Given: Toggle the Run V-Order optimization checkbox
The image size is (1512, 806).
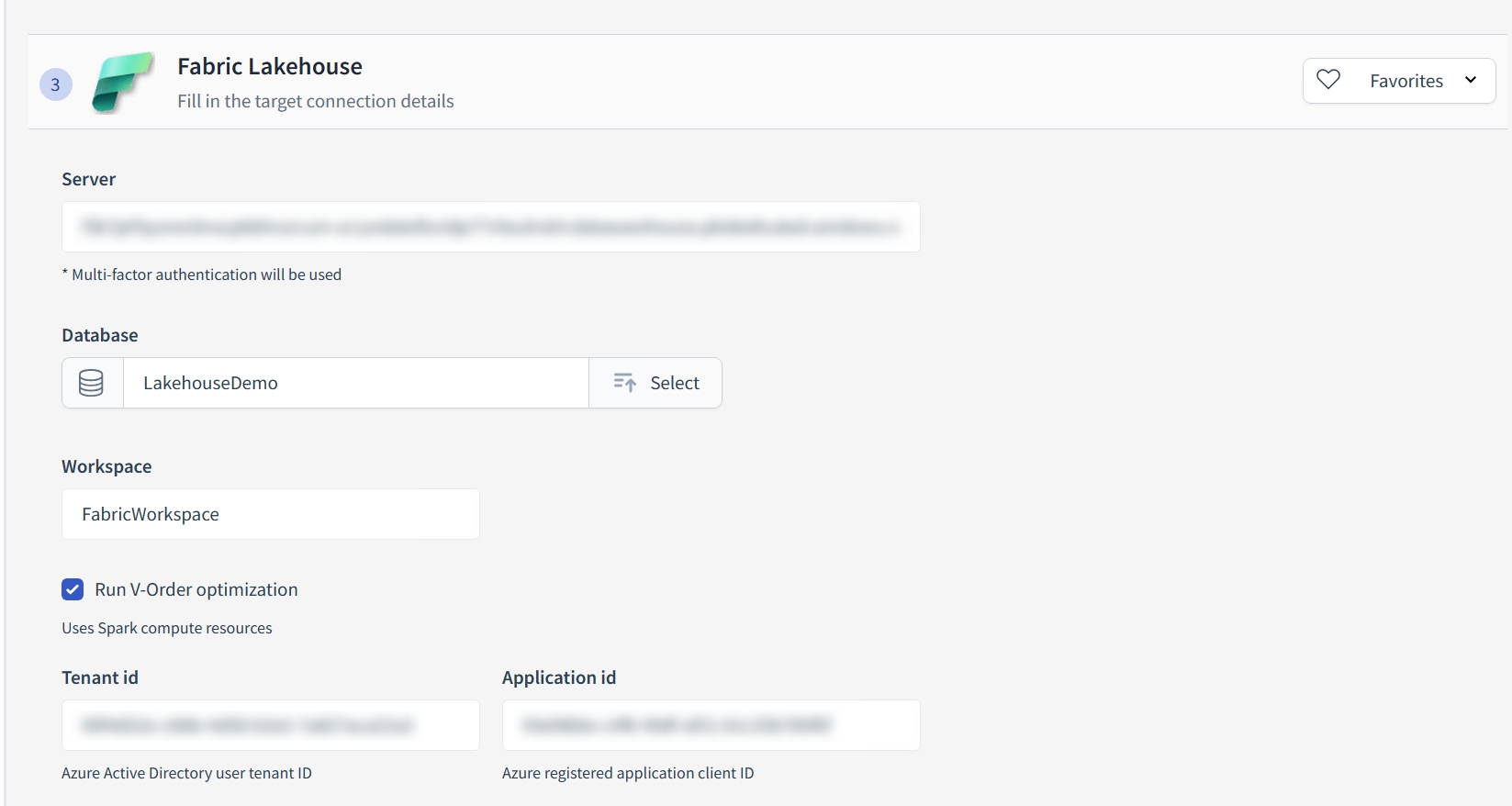Looking at the screenshot, I should [x=73, y=589].
